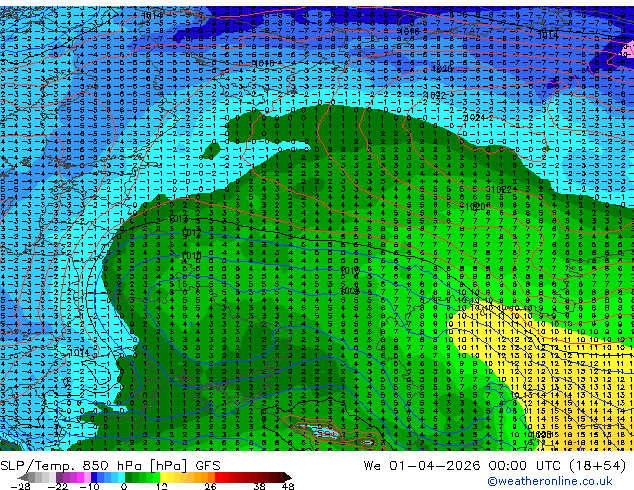634x490 pixels.
Task: Click the '1008' isobar label on the map
Action: pos(350,291)
